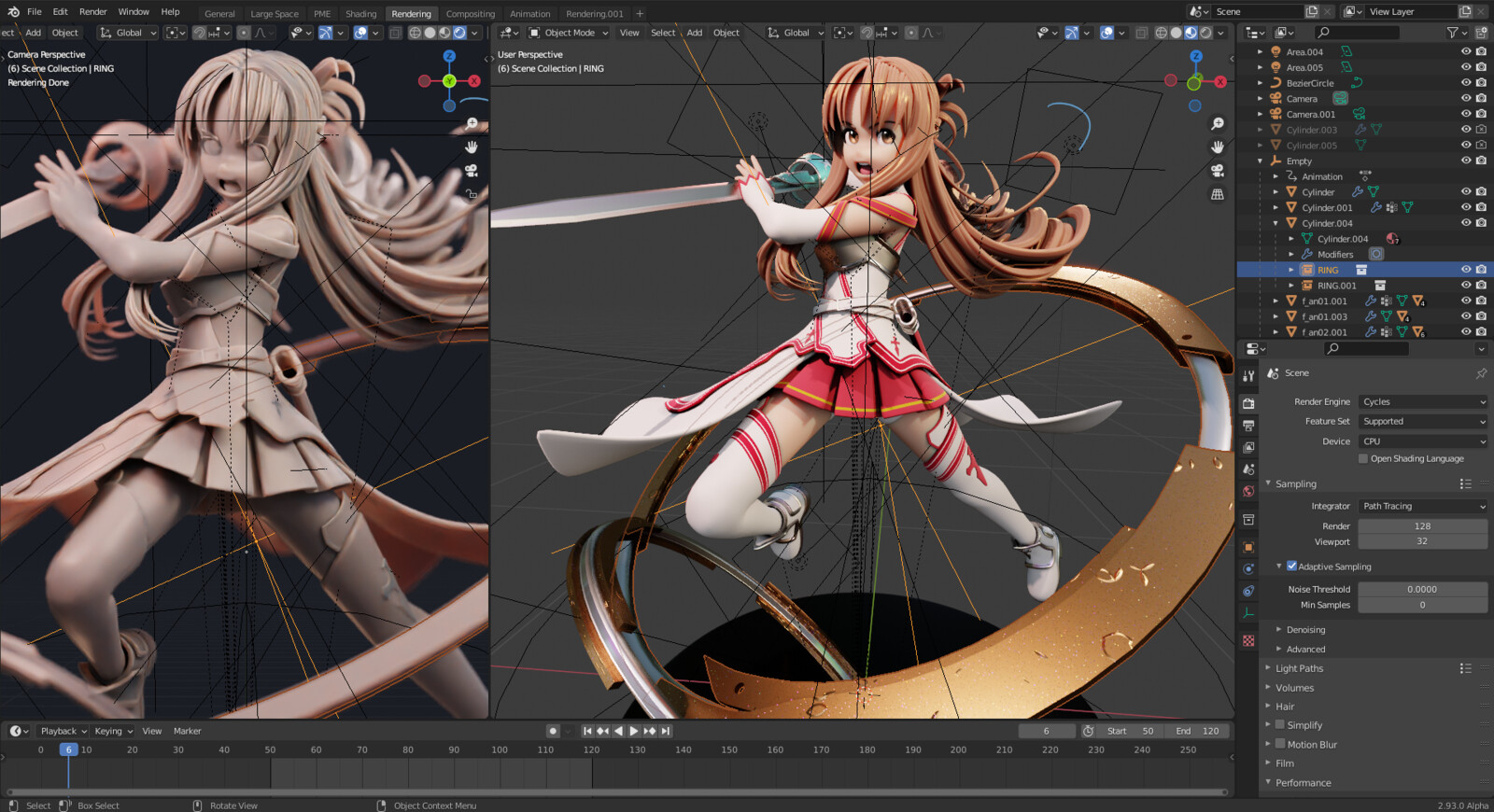Open the Physics properties tab icon
This screenshot has height=812, width=1494.
click(1248, 568)
